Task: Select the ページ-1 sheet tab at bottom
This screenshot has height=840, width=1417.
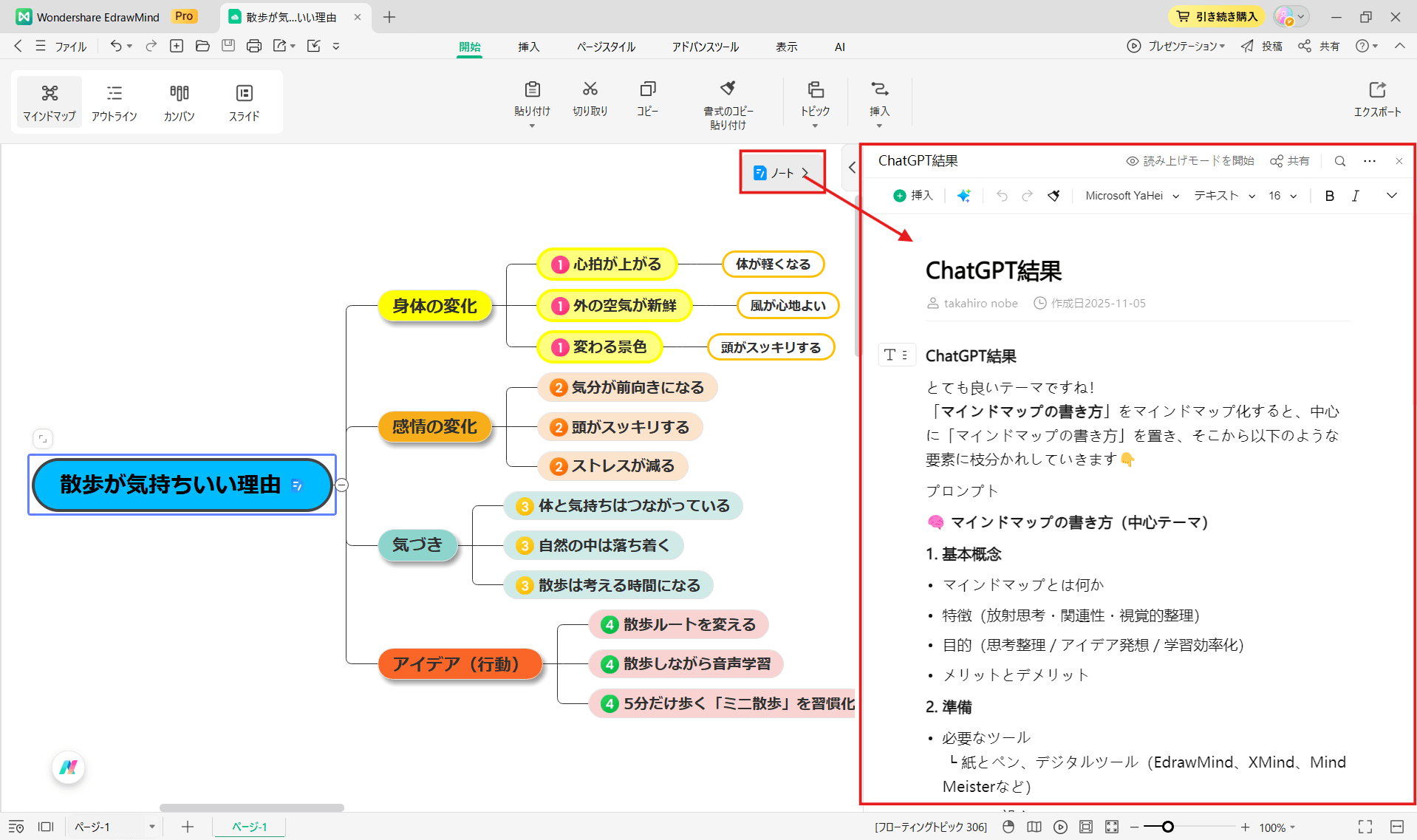Action: 248,827
